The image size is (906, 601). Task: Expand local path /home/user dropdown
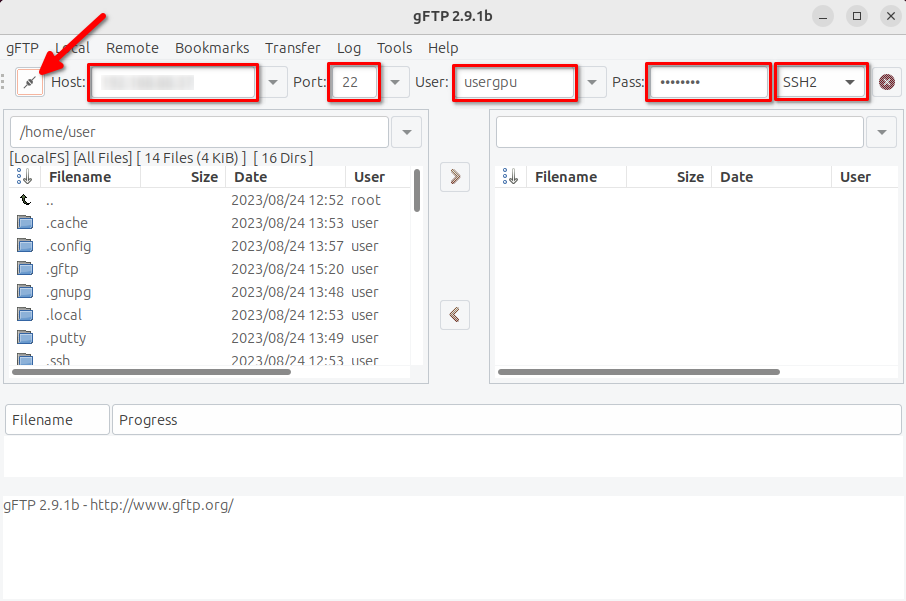[407, 132]
